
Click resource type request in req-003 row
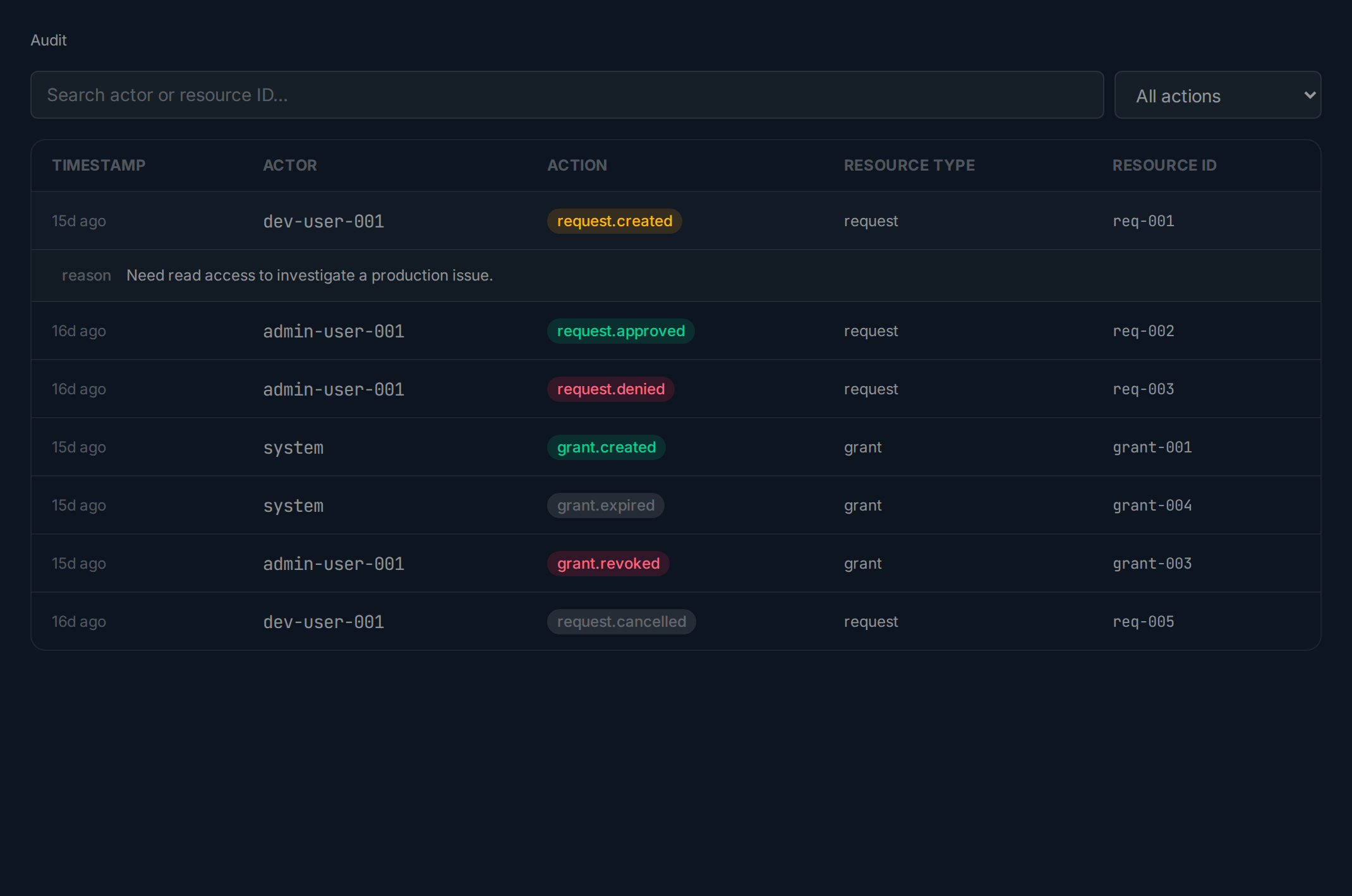[871, 389]
